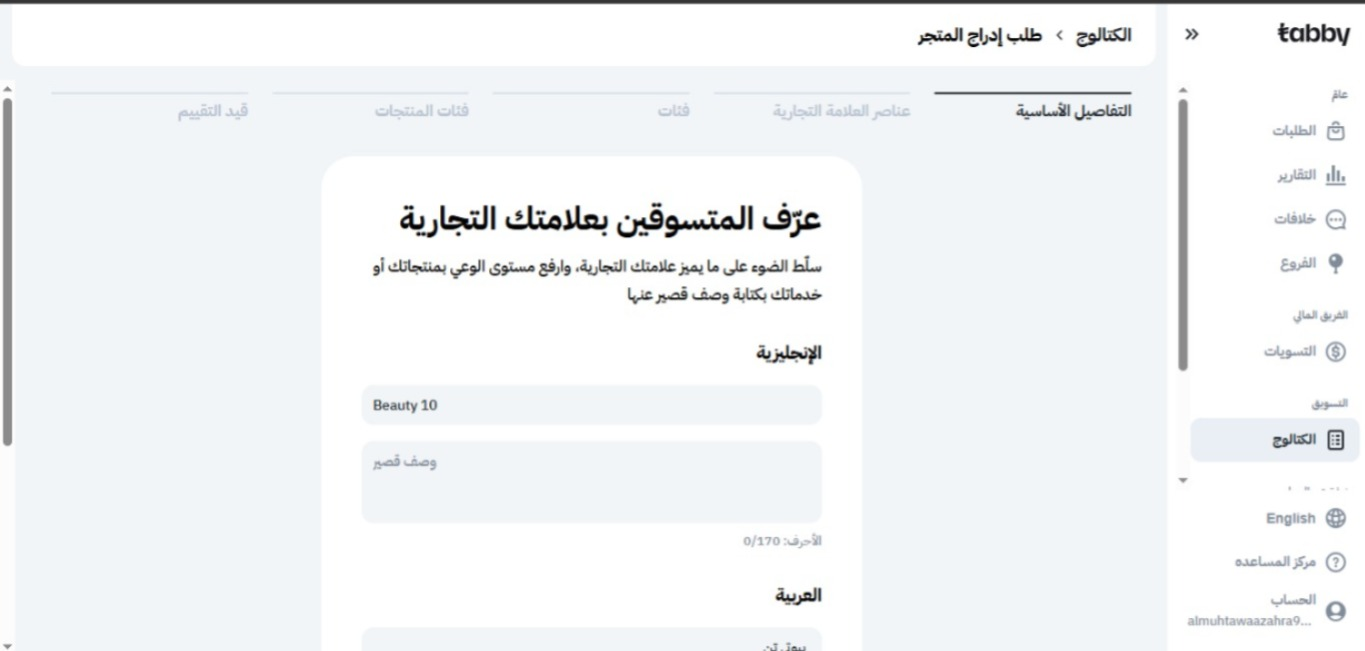Select the الكتالوج catalog grid icon
1365x651 pixels.
pos(1334,440)
